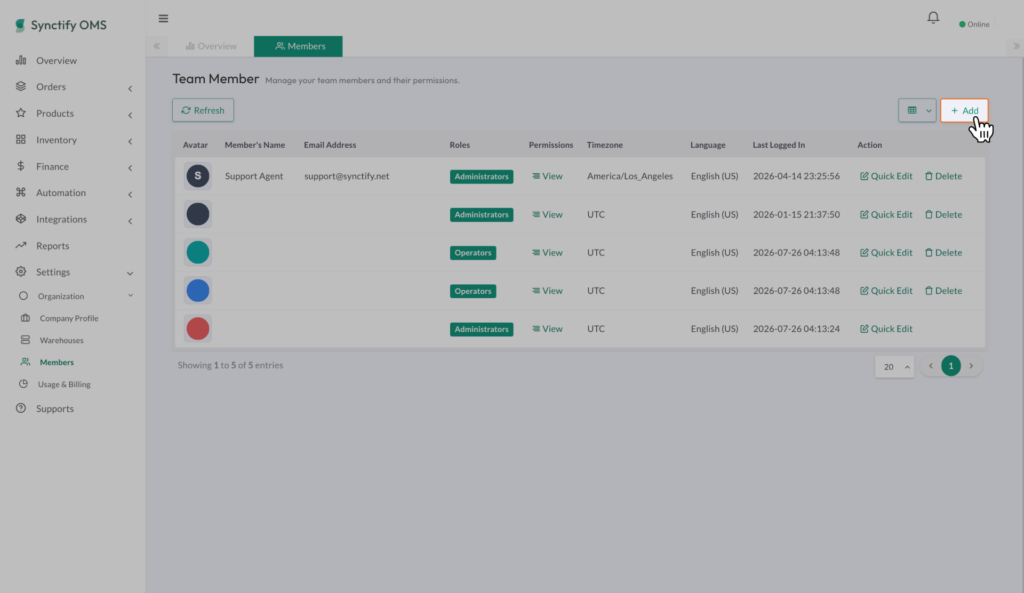Collapse the Organization submenu chevron

pyautogui.click(x=131, y=296)
